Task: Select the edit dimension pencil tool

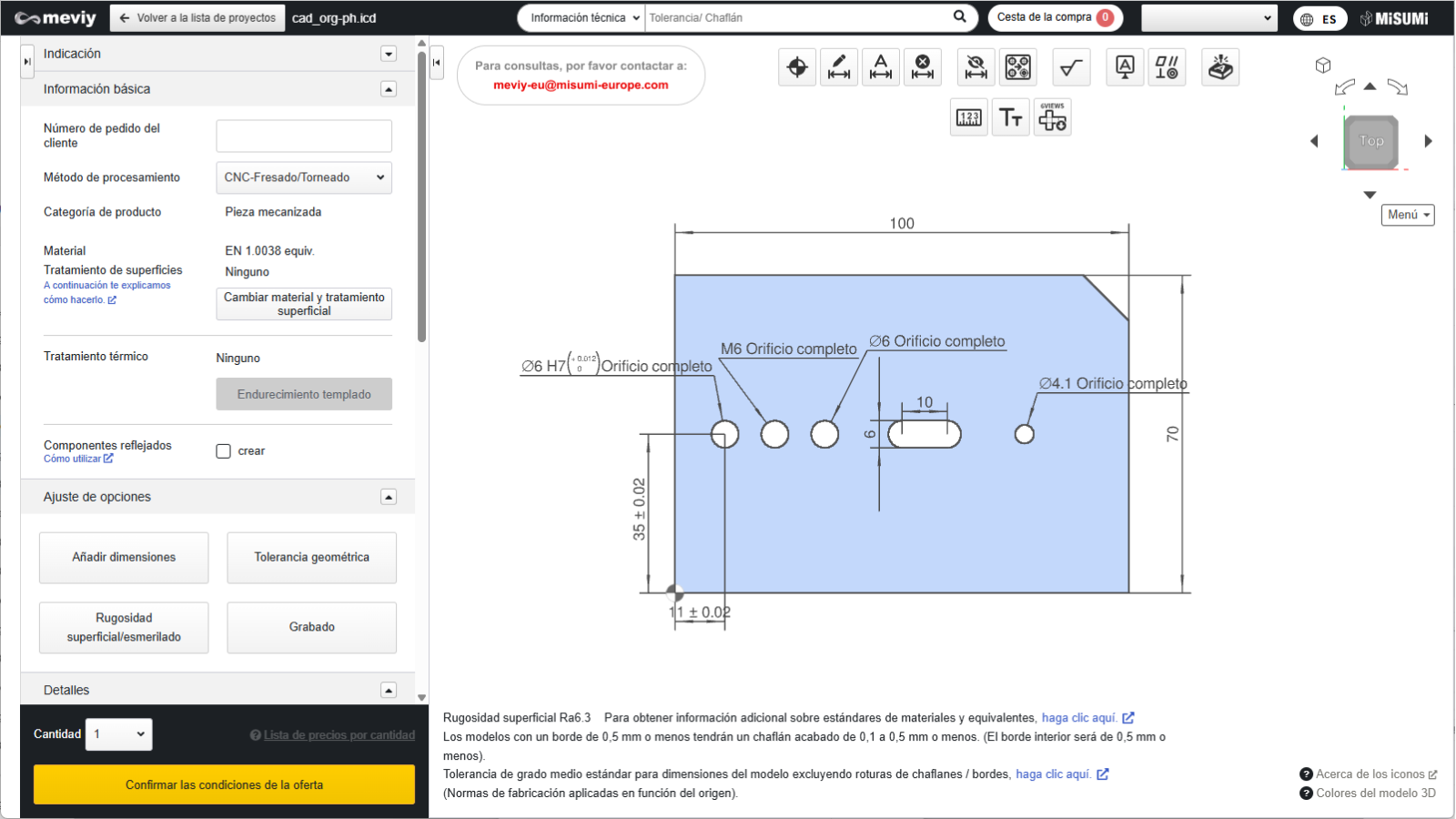Action: coord(839,67)
